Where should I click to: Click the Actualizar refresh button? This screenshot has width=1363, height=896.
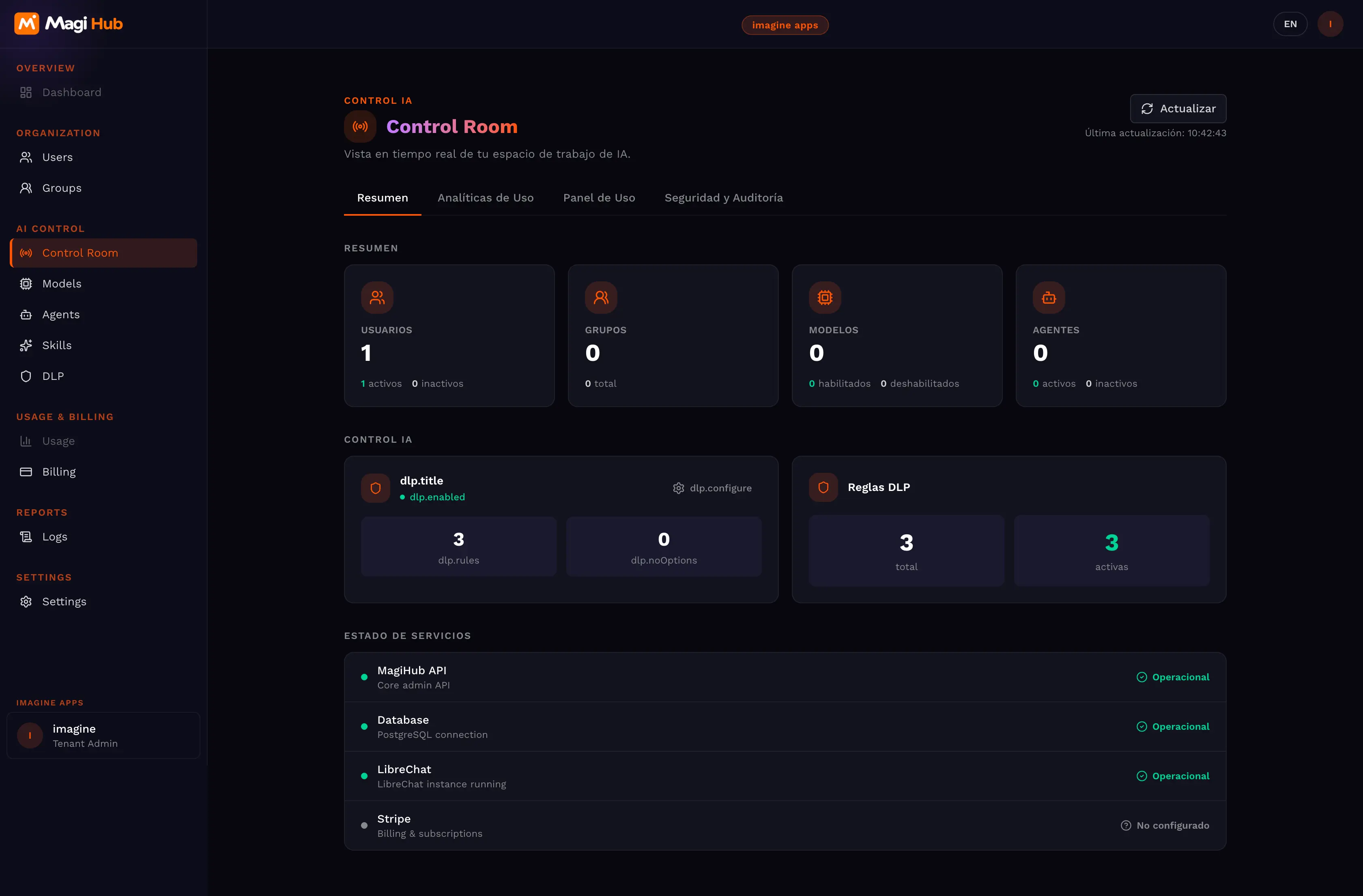coord(1178,109)
